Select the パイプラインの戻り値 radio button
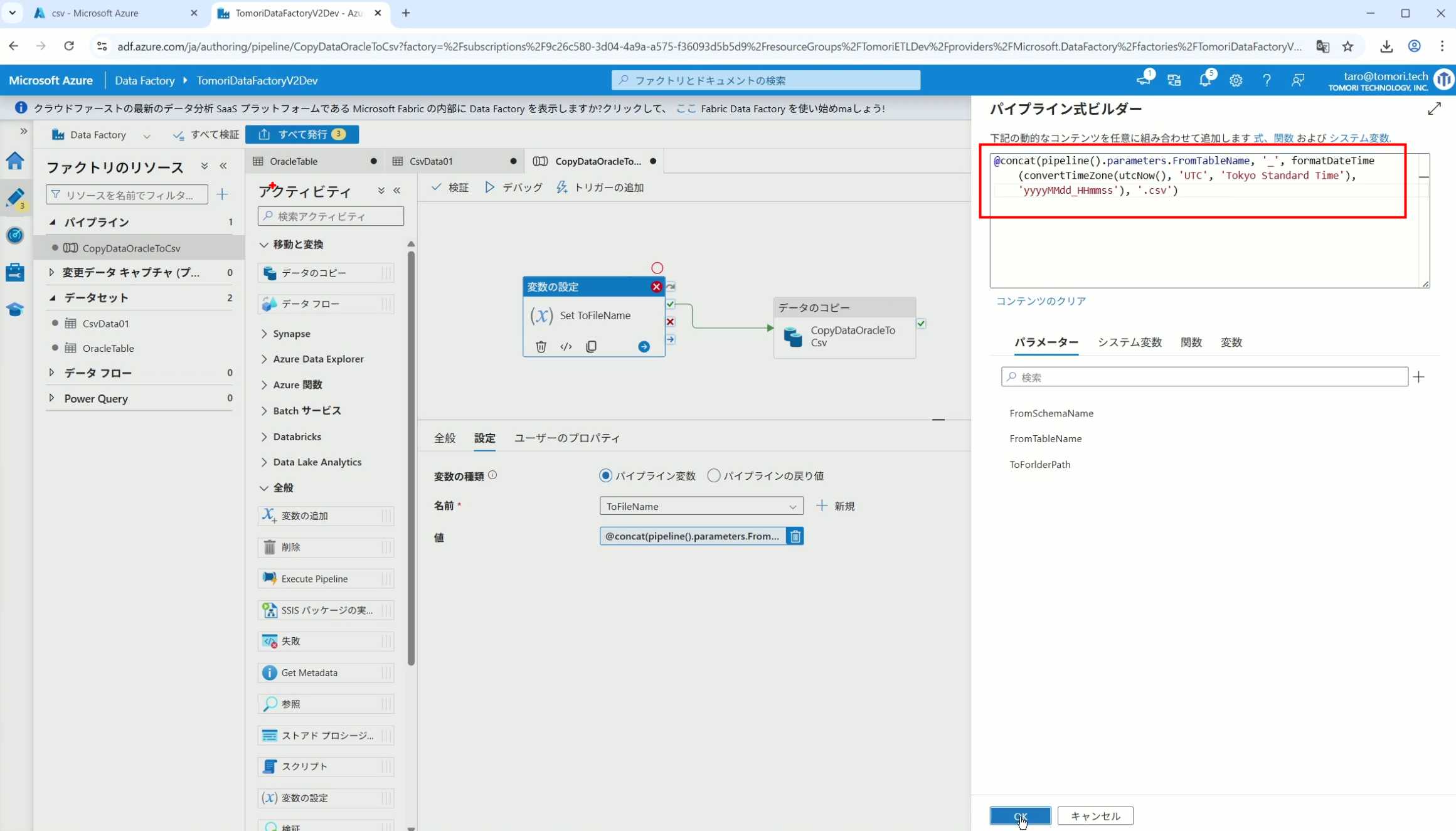This screenshot has height=831, width=1456. point(713,475)
